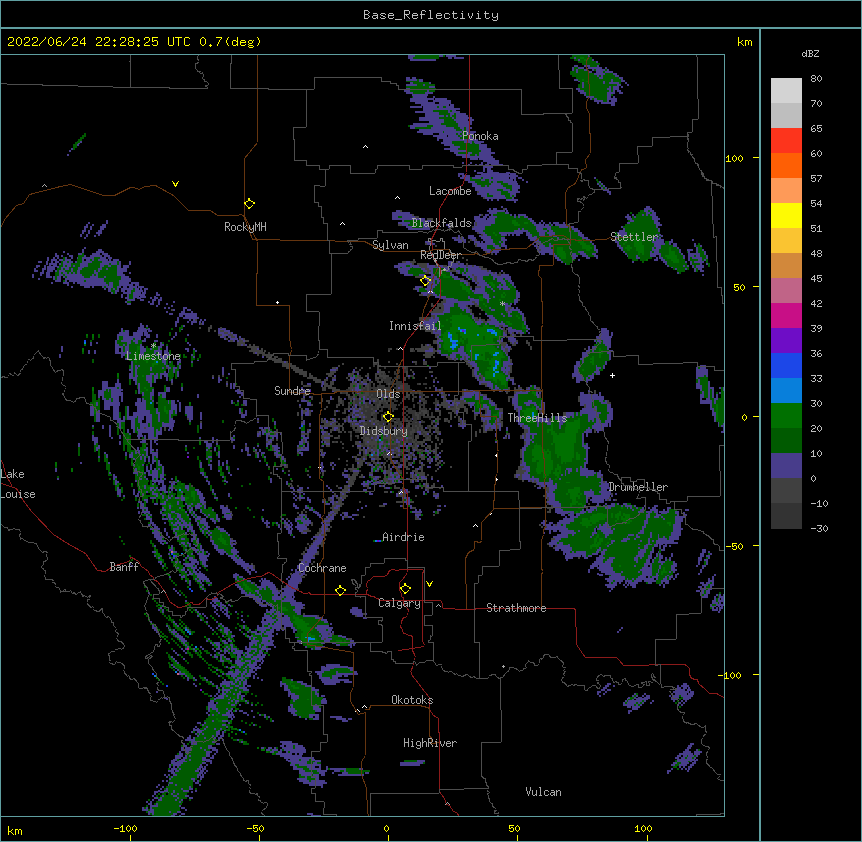862x842 pixels.
Task: Click the yellow V marker northeast of Calgary
Action: tap(429, 584)
